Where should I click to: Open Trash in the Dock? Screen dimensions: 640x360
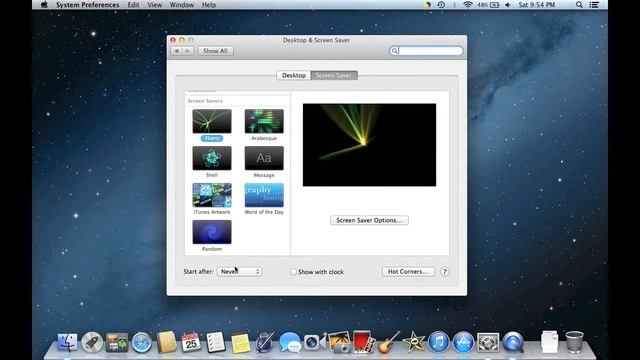[x=574, y=342]
